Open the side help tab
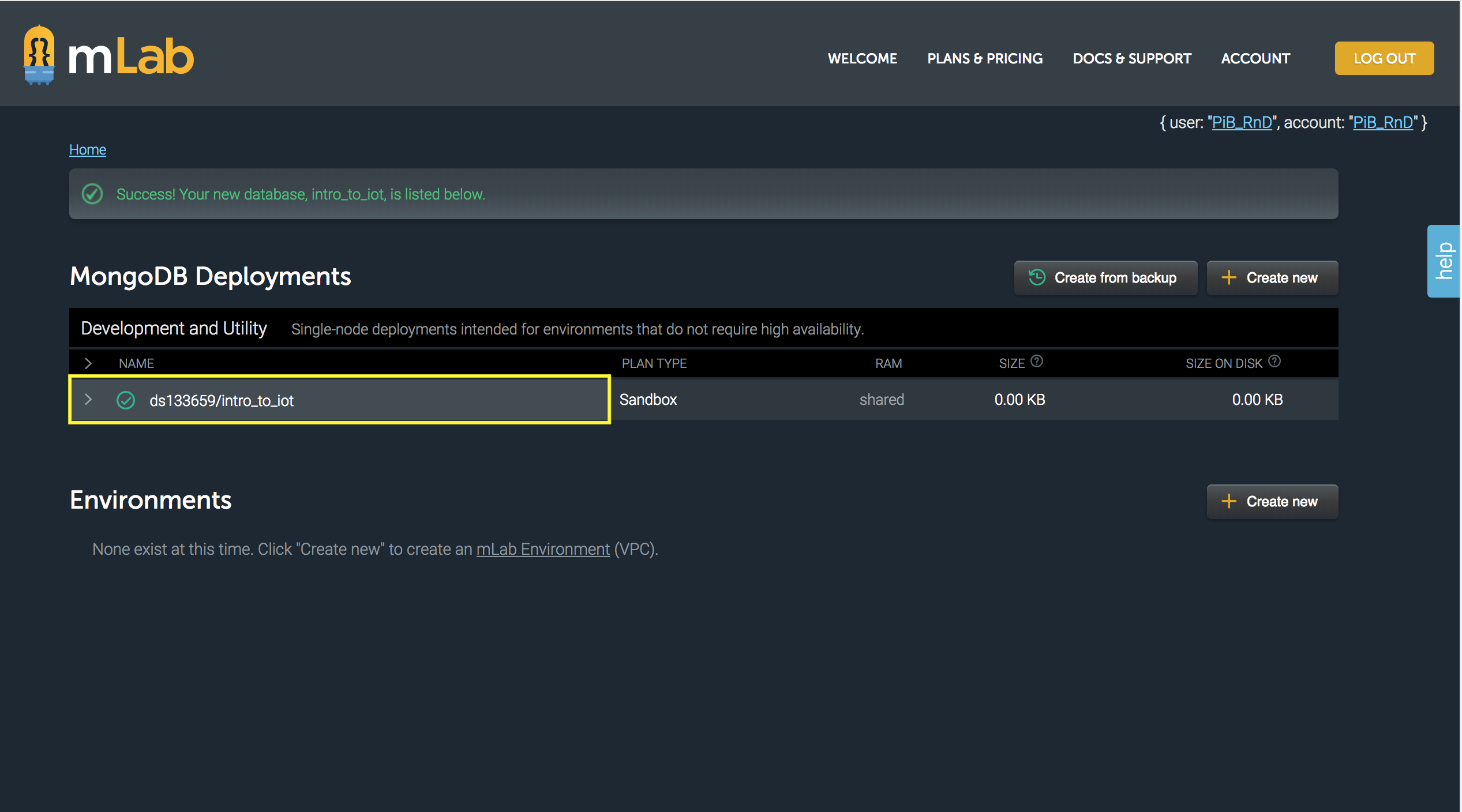 pyautogui.click(x=1444, y=261)
